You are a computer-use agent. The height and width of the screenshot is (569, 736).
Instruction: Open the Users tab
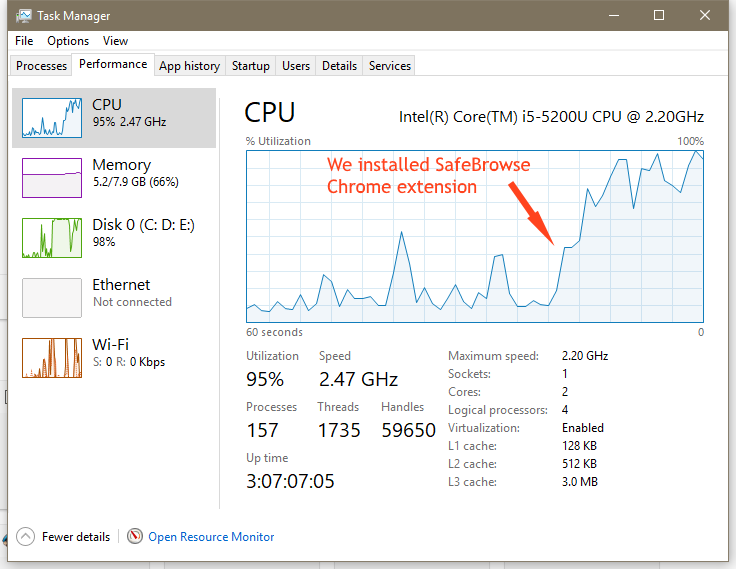(x=296, y=66)
